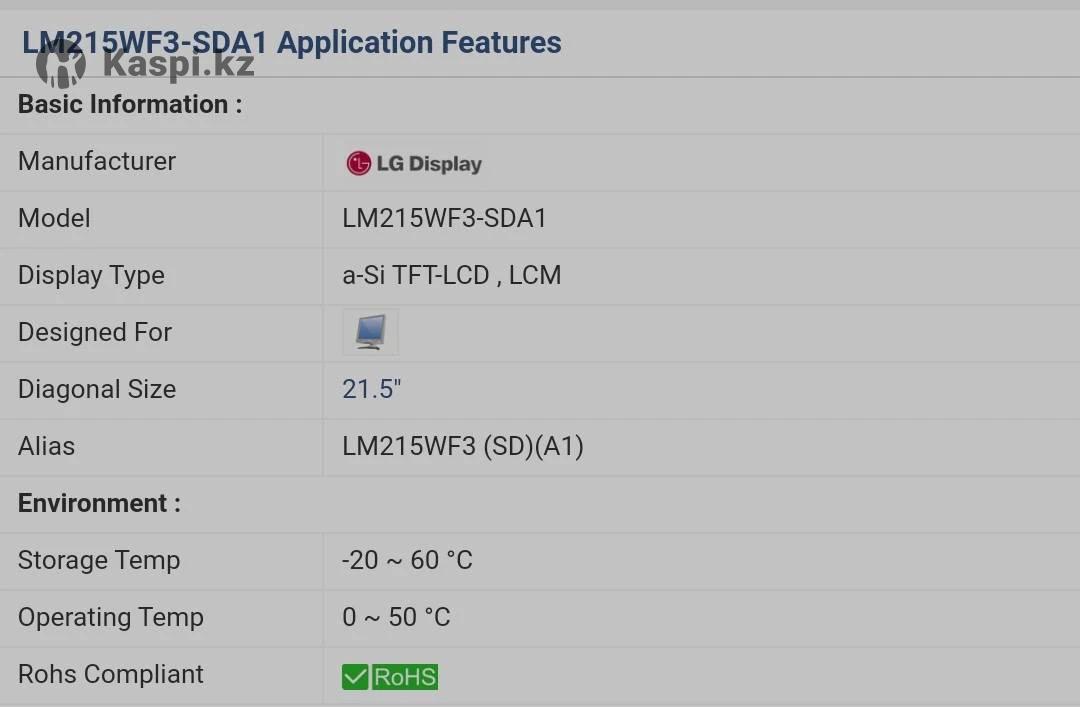This screenshot has width=1080, height=707.
Task: Click the 'Storage Temp' row label
Action: pos(99,560)
